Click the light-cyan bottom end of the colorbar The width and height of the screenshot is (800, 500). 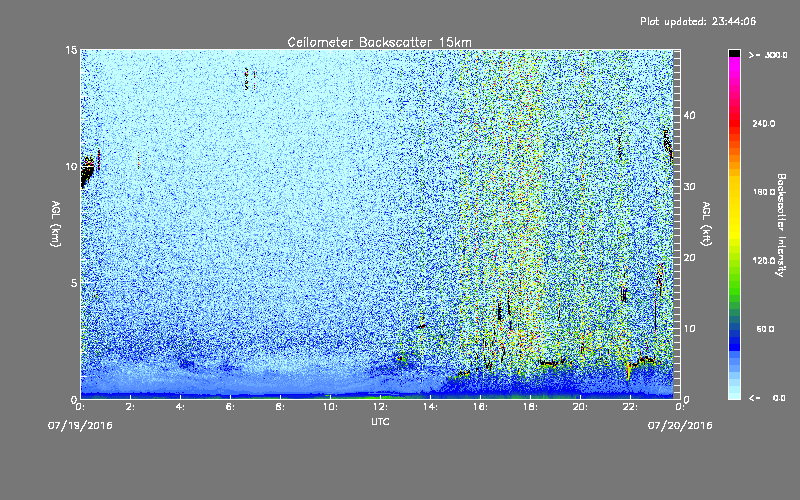point(734,392)
